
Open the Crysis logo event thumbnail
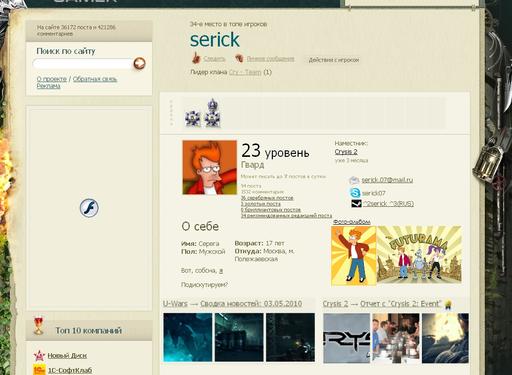click(347, 338)
